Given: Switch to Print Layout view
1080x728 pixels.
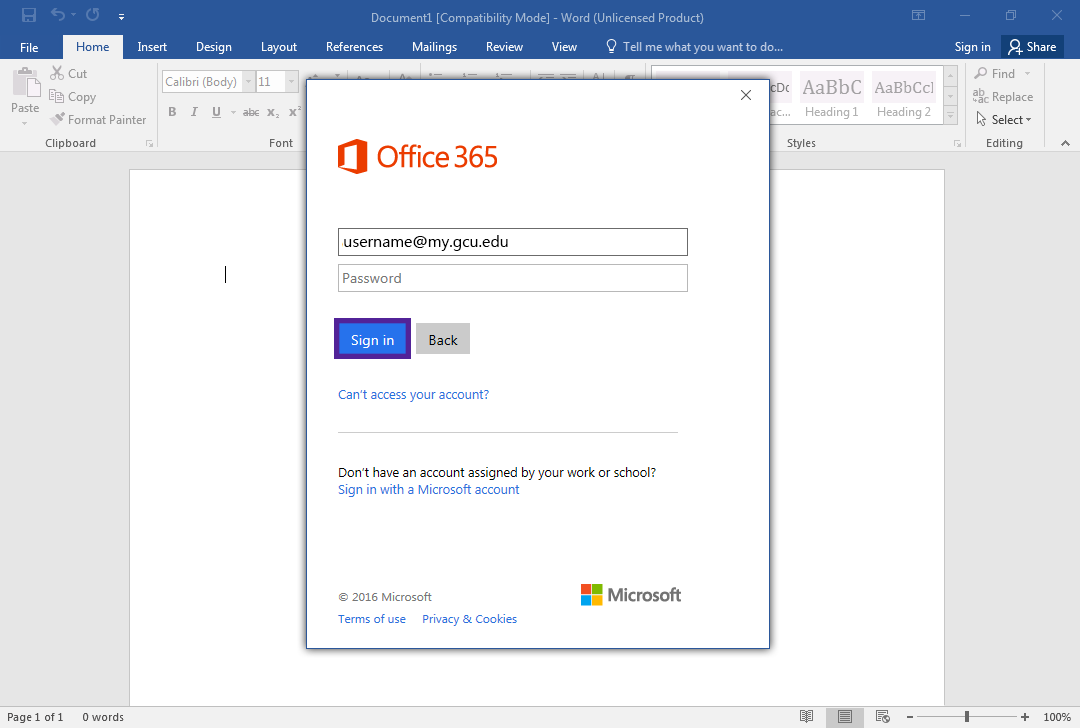Looking at the screenshot, I should point(844,717).
